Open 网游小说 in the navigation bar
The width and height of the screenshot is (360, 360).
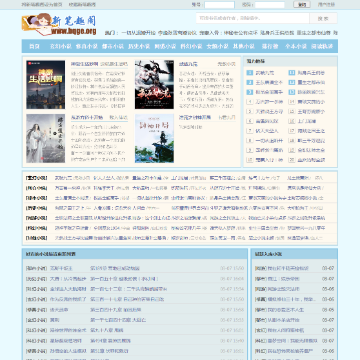(165, 46)
